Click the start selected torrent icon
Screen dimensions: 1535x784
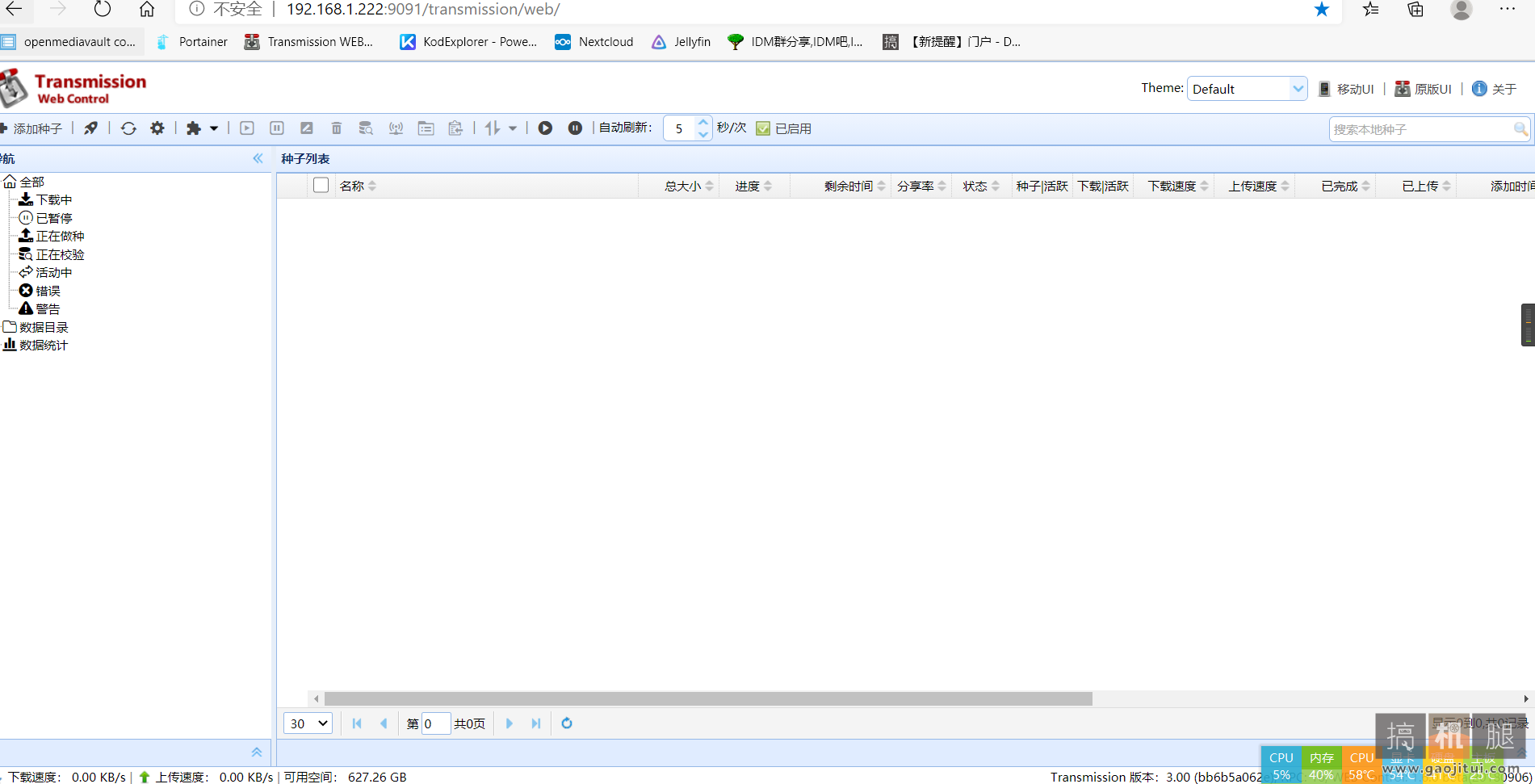[x=247, y=128]
